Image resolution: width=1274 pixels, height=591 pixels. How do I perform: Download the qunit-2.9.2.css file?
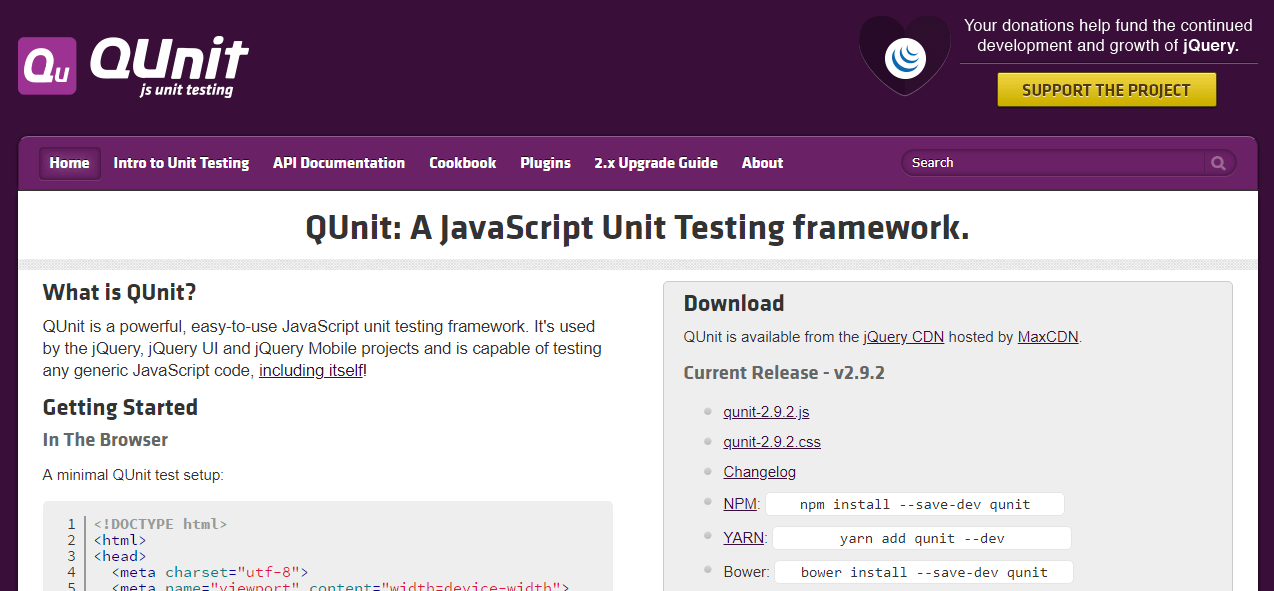click(x=772, y=441)
